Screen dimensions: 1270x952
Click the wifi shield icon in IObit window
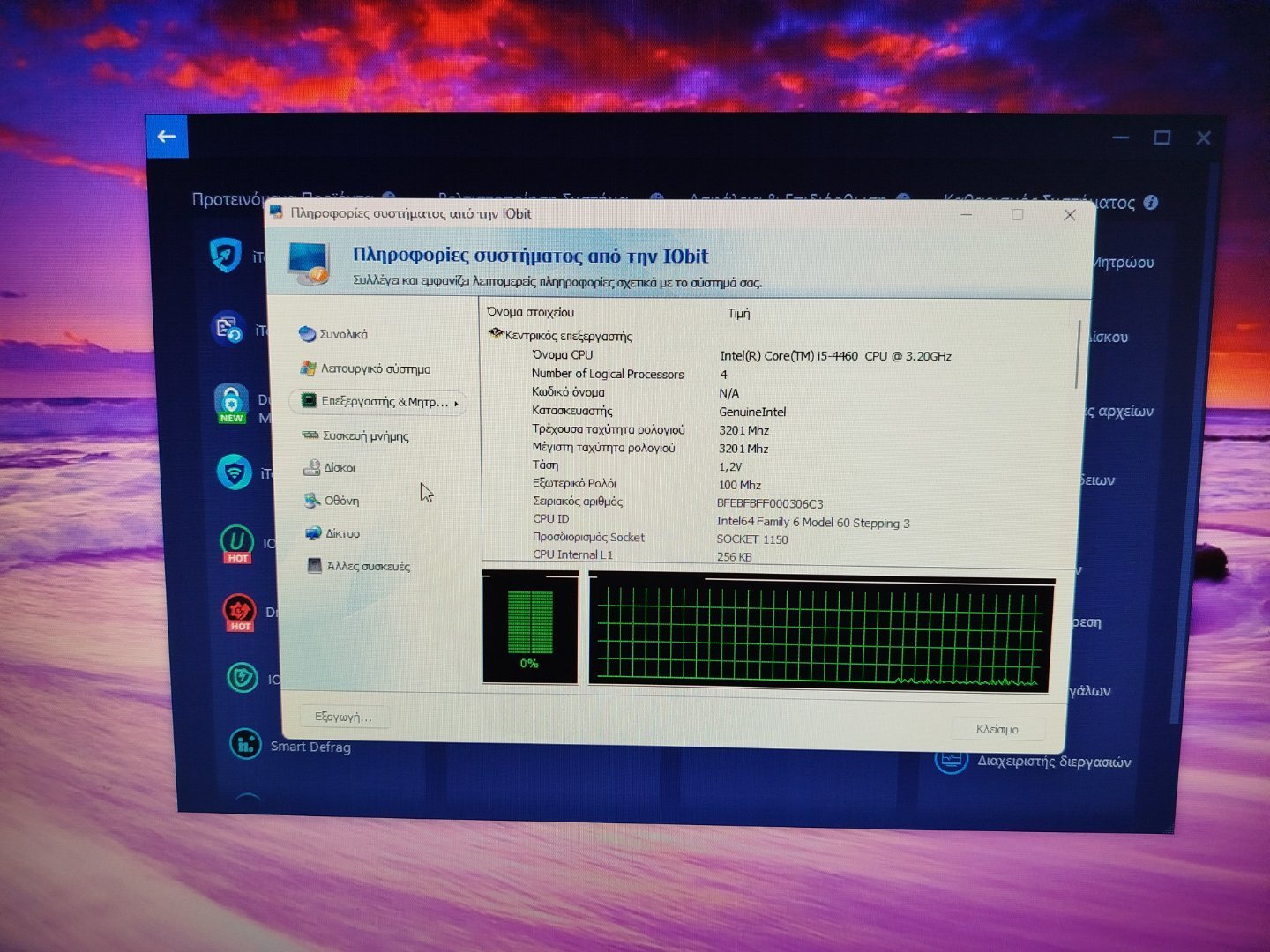click(234, 472)
